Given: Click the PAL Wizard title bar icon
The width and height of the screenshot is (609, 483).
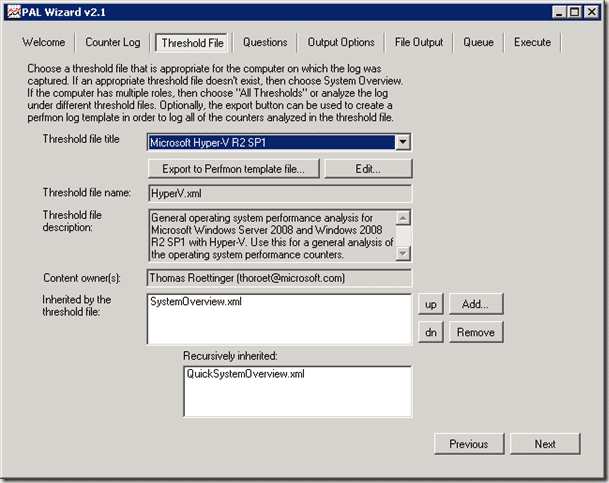Looking at the screenshot, I should pos(12,11).
